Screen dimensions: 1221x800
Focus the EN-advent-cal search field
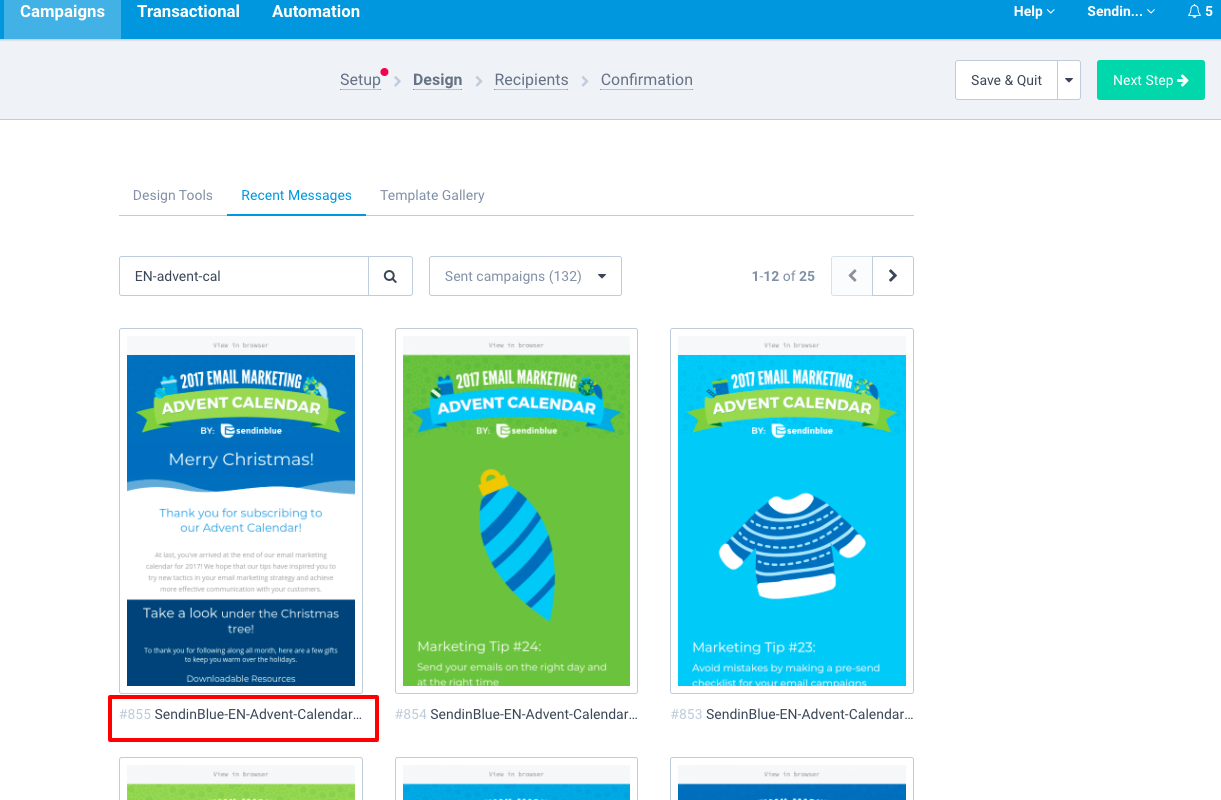(244, 276)
